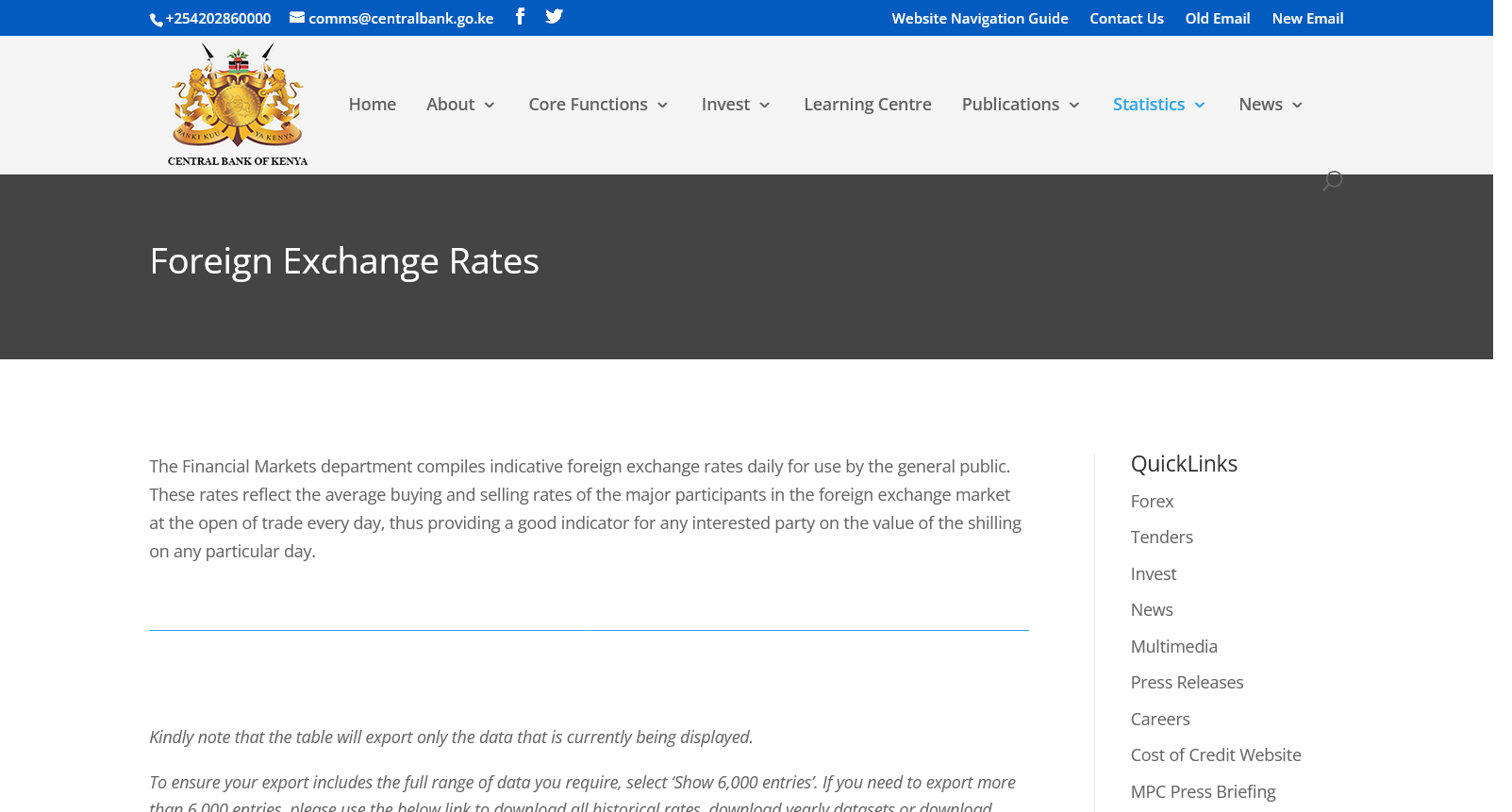Open the News menu in navigation bar

[x=1270, y=105]
